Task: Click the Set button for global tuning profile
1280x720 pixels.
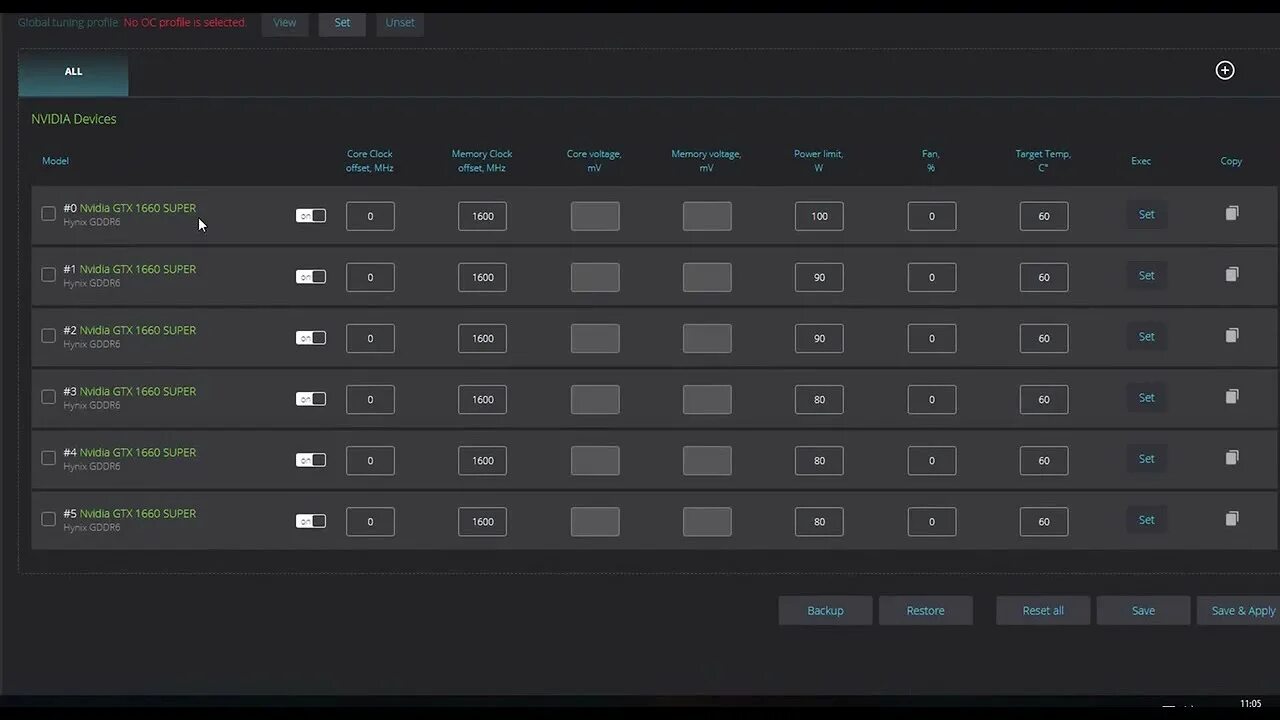Action: [342, 23]
